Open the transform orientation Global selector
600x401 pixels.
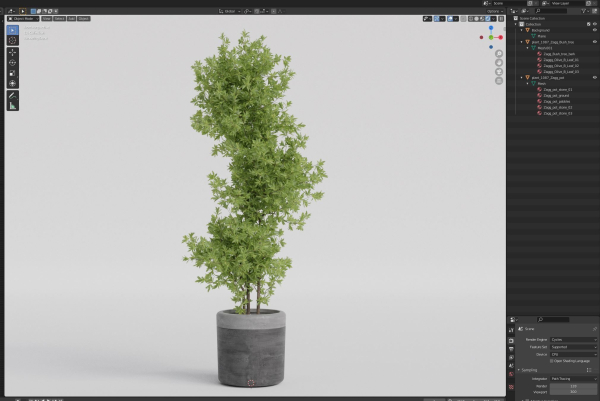point(230,11)
